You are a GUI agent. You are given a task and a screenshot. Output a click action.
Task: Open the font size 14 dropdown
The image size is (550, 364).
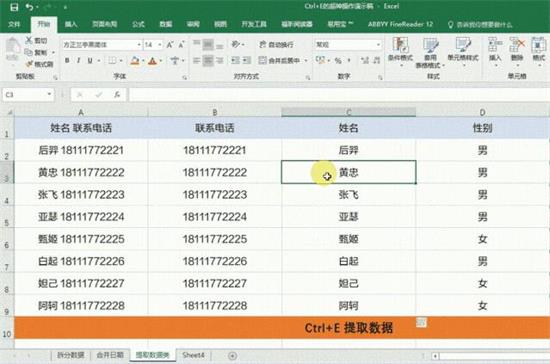[x=160, y=45]
